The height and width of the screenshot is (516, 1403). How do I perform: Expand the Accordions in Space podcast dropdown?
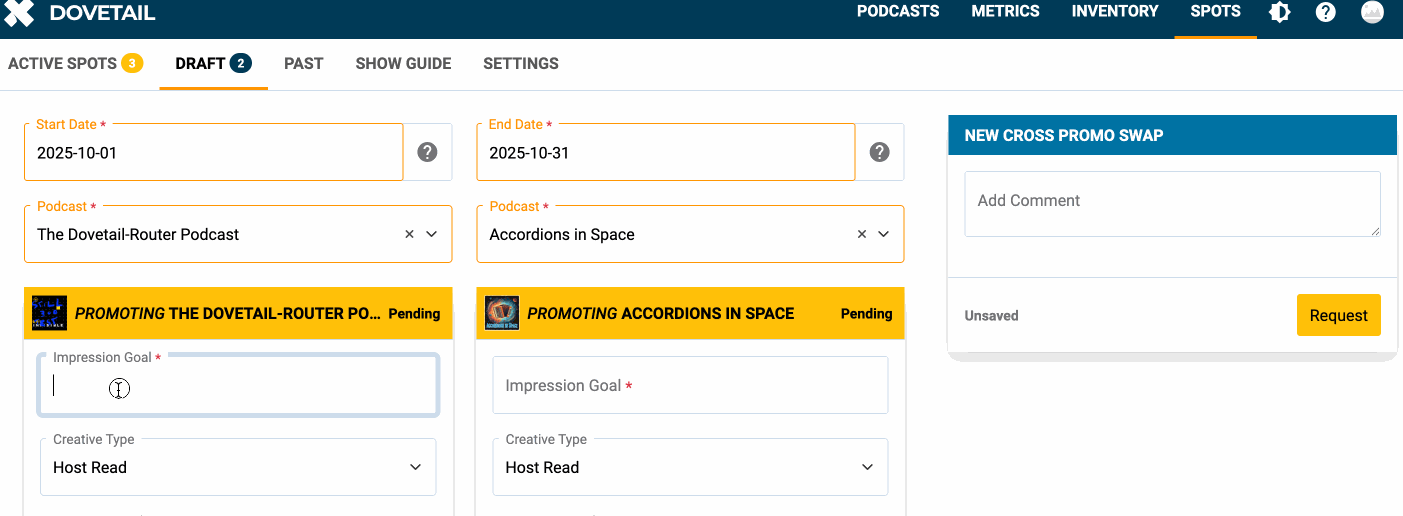pyautogui.click(x=884, y=234)
